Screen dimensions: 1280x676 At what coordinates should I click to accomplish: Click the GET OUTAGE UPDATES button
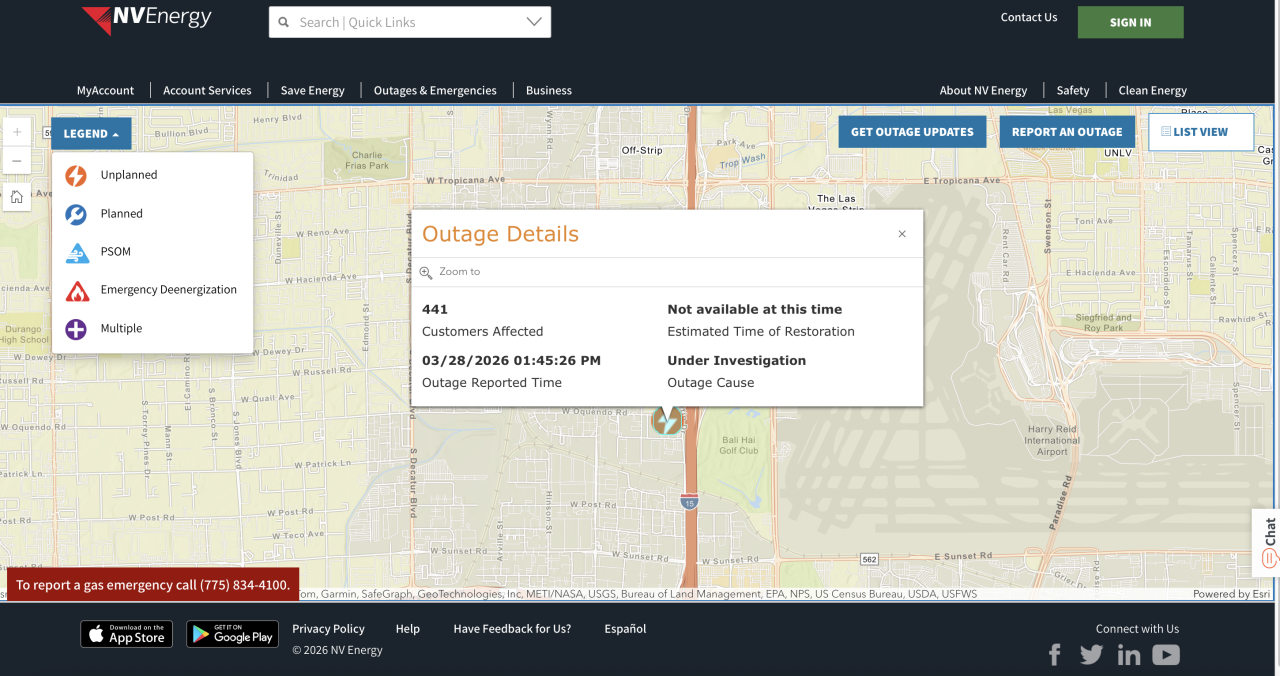point(911,131)
